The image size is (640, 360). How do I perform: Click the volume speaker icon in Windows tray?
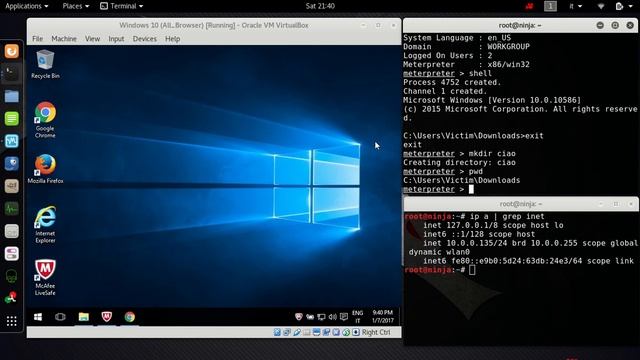click(x=333, y=317)
